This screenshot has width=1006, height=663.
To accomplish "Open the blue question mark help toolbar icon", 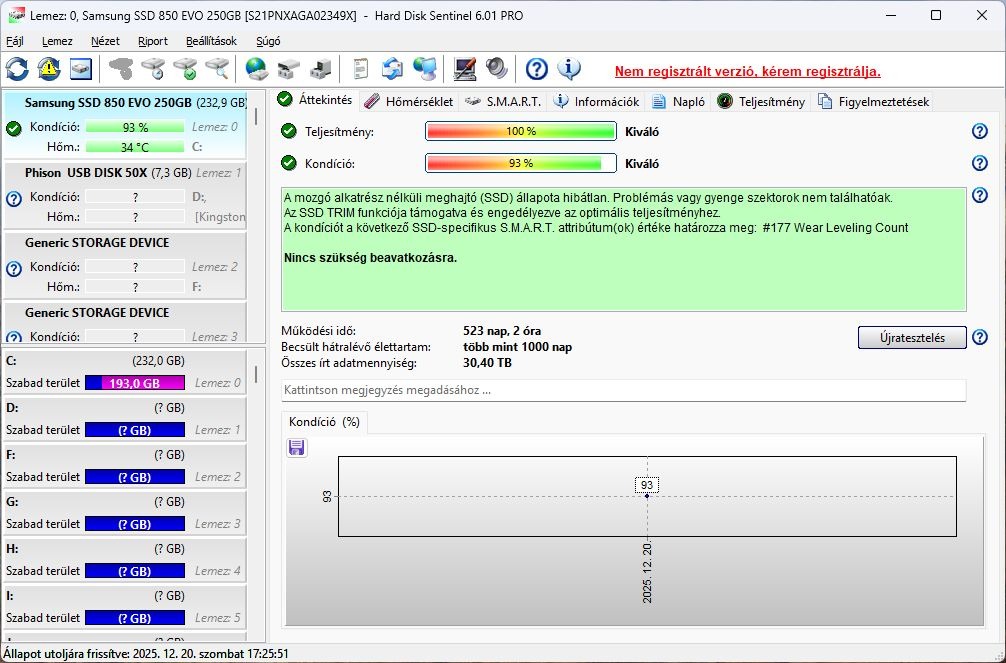I will [x=536, y=69].
